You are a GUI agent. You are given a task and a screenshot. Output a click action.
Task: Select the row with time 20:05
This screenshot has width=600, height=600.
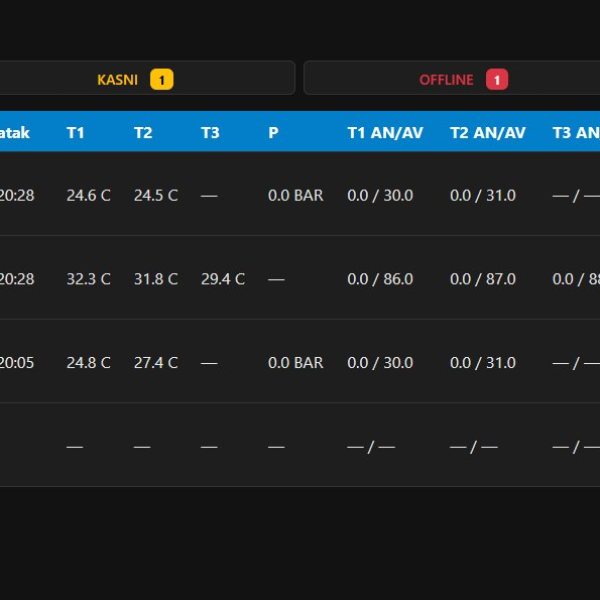point(300,361)
